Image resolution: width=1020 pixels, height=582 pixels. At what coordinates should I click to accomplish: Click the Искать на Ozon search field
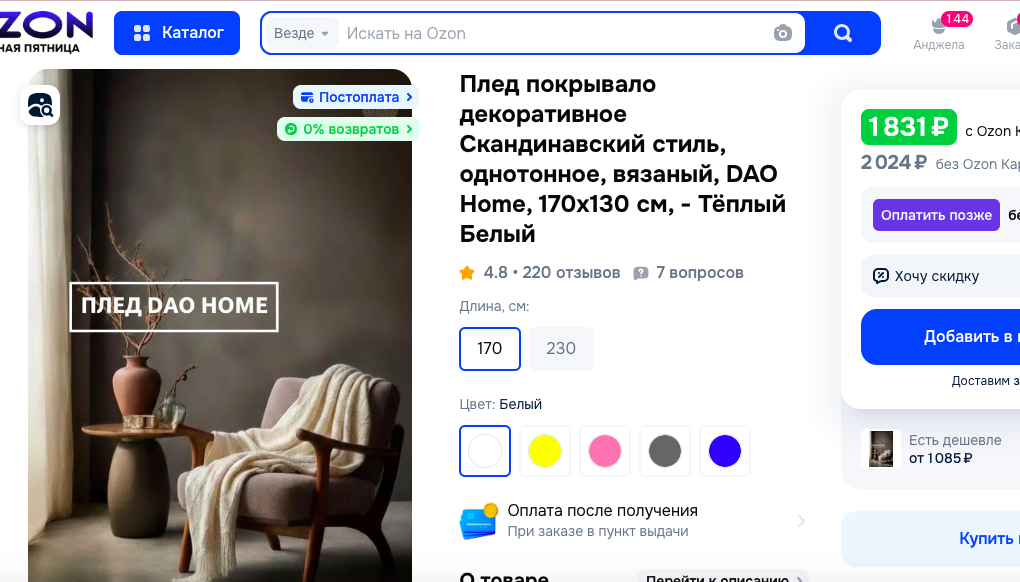click(x=553, y=33)
